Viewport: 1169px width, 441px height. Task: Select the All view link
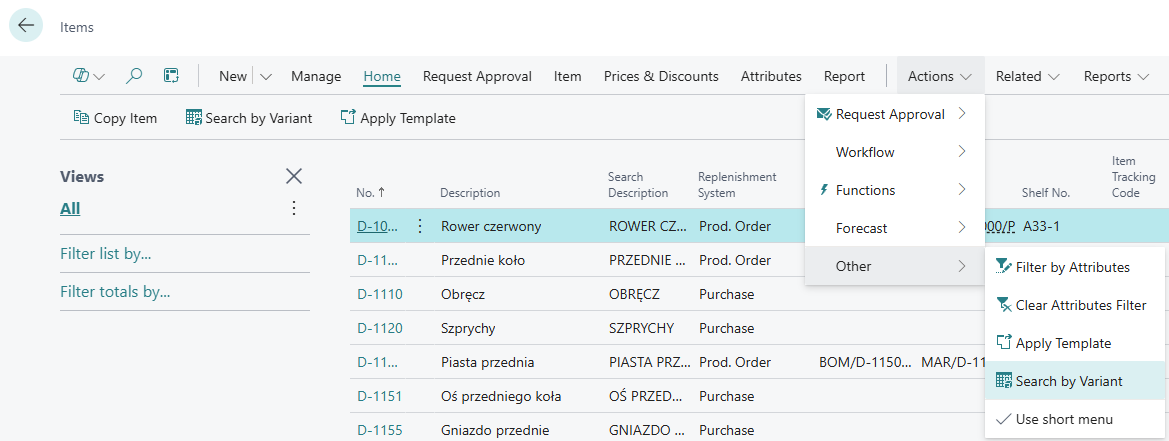[x=70, y=208]
